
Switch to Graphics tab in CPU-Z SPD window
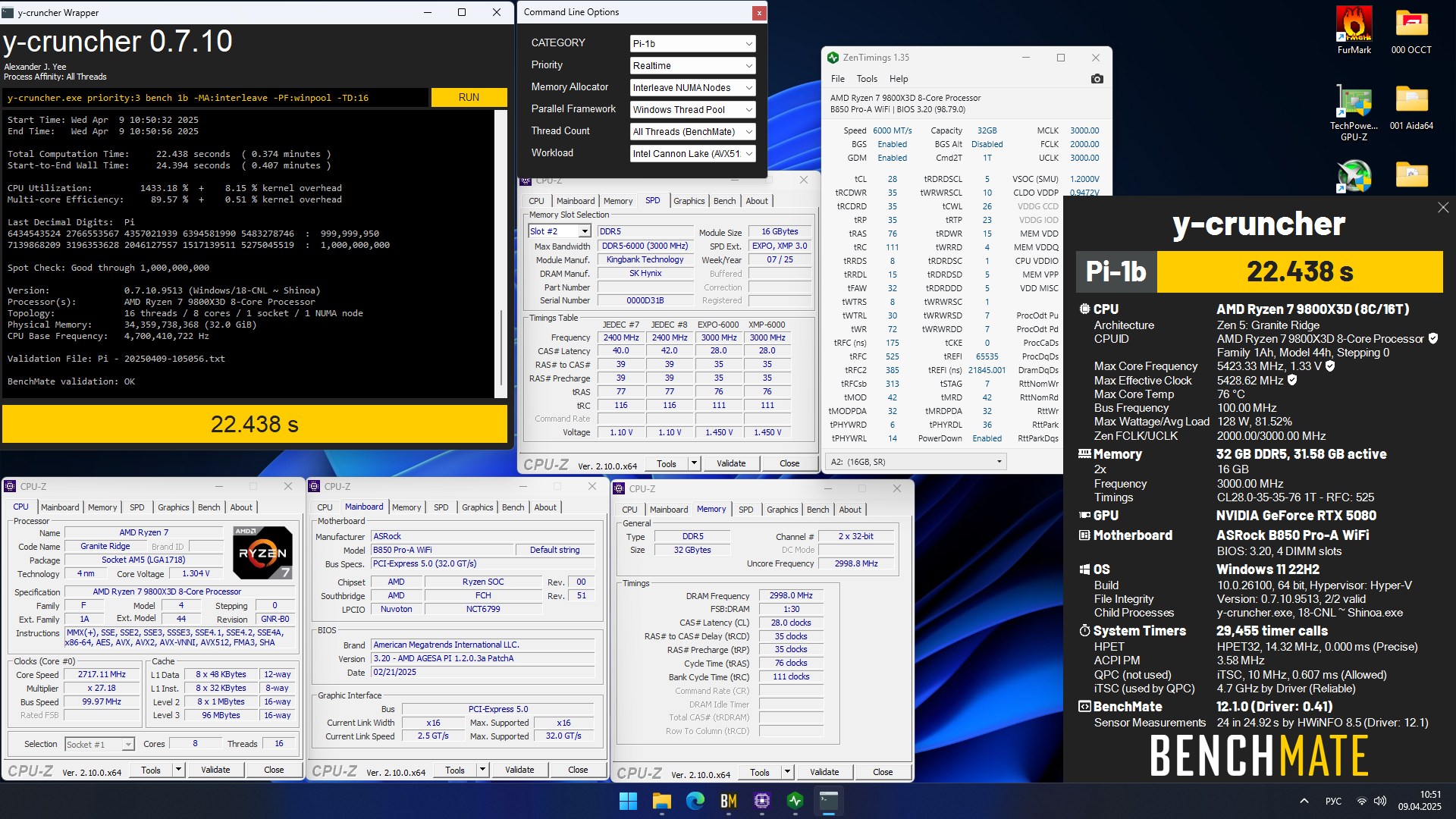(x=689, y=201)
